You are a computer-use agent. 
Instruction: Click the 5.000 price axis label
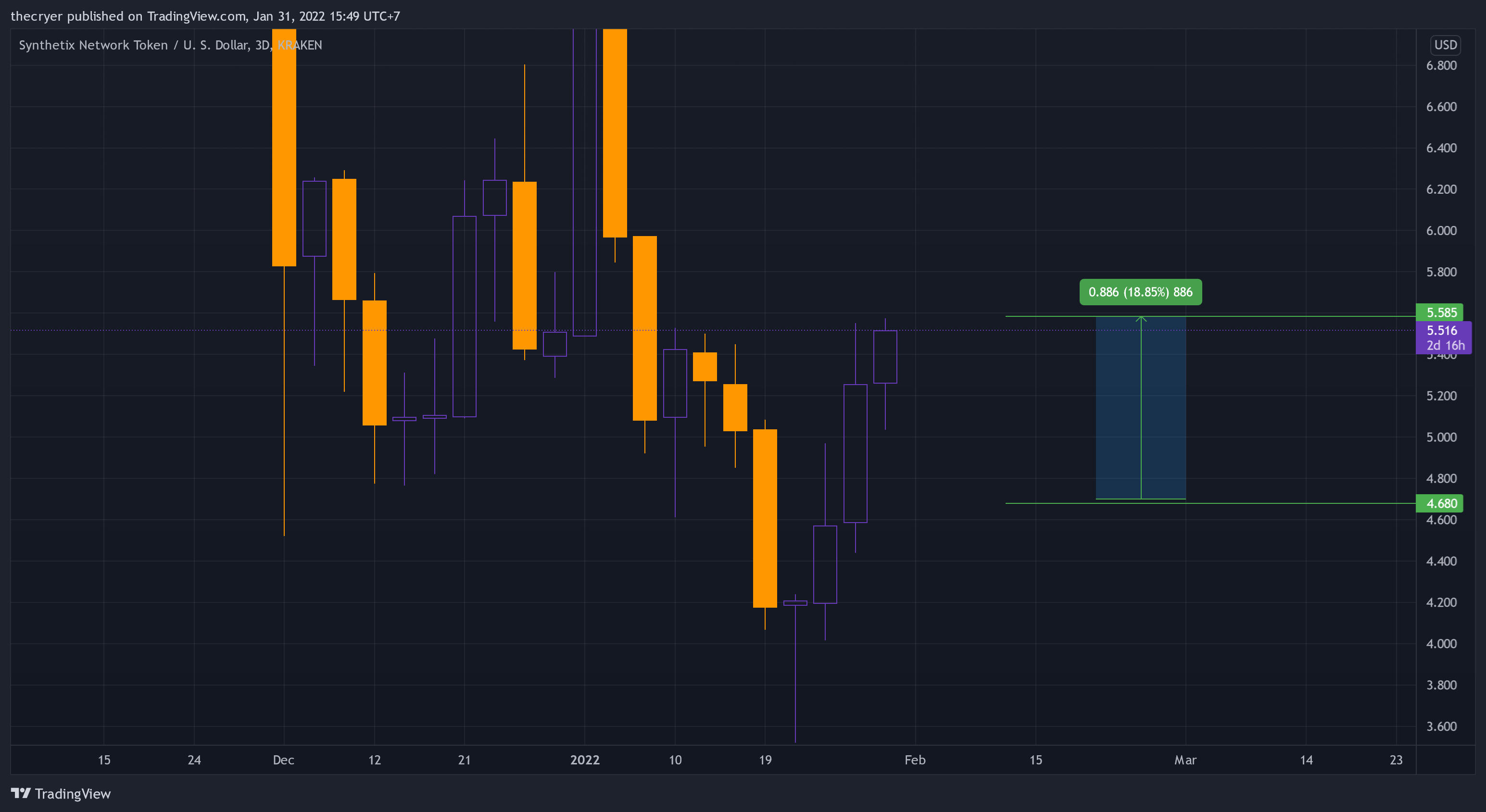pos(1441,437)
